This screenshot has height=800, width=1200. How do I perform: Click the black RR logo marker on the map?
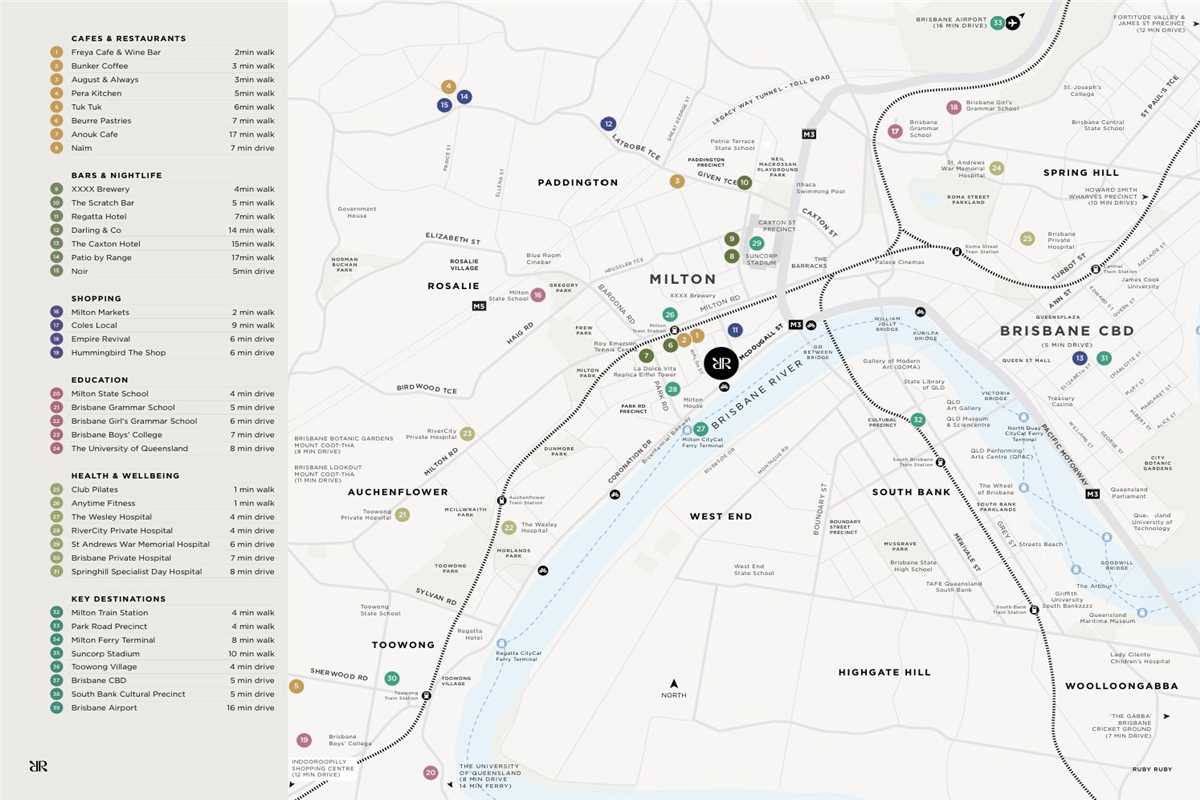pyautogui.click(x=721, y=363)
